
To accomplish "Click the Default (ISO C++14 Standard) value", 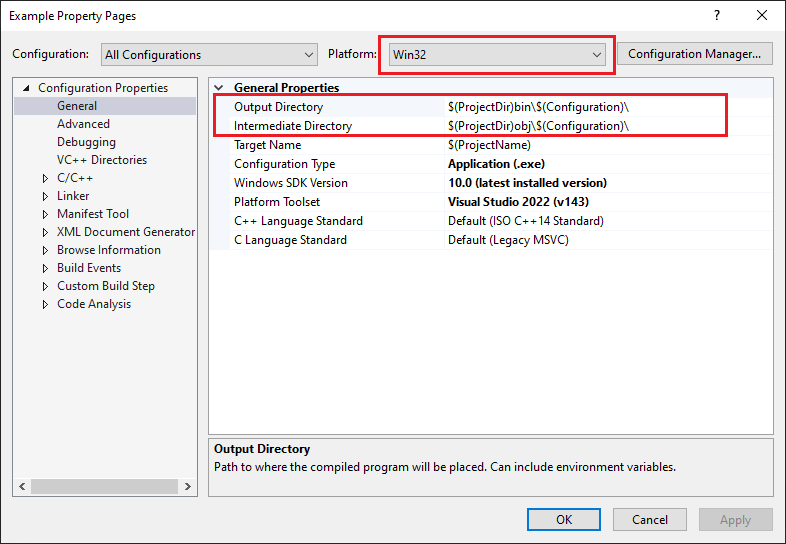I will click(x=526, y=221).
